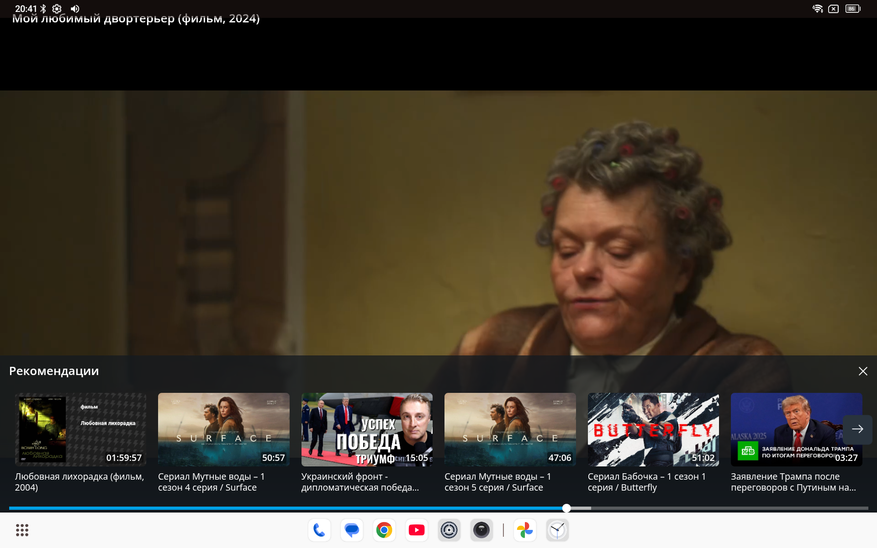Open the app drawer grid icon
This screenshot has height=548, width=877.
(x=22, y=530)
